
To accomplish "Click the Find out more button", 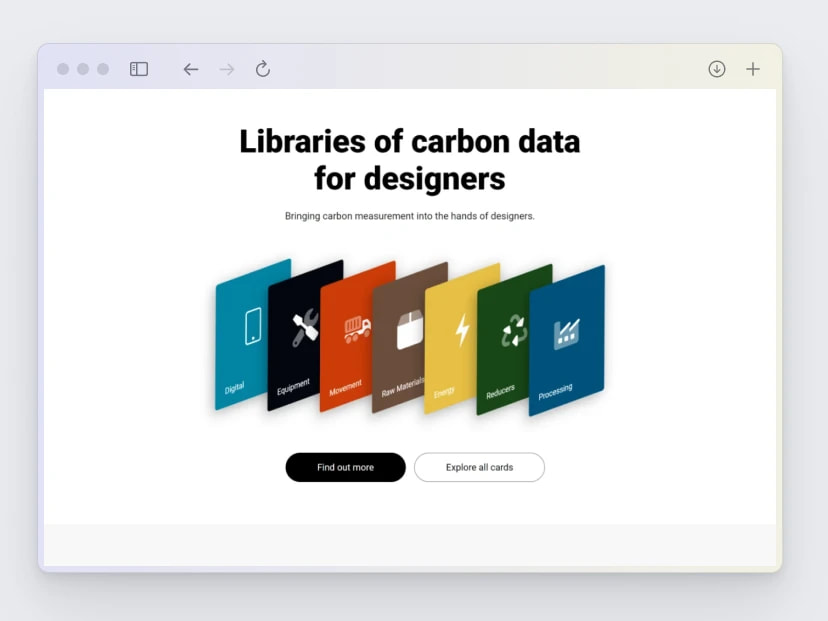I will point(345,467).
